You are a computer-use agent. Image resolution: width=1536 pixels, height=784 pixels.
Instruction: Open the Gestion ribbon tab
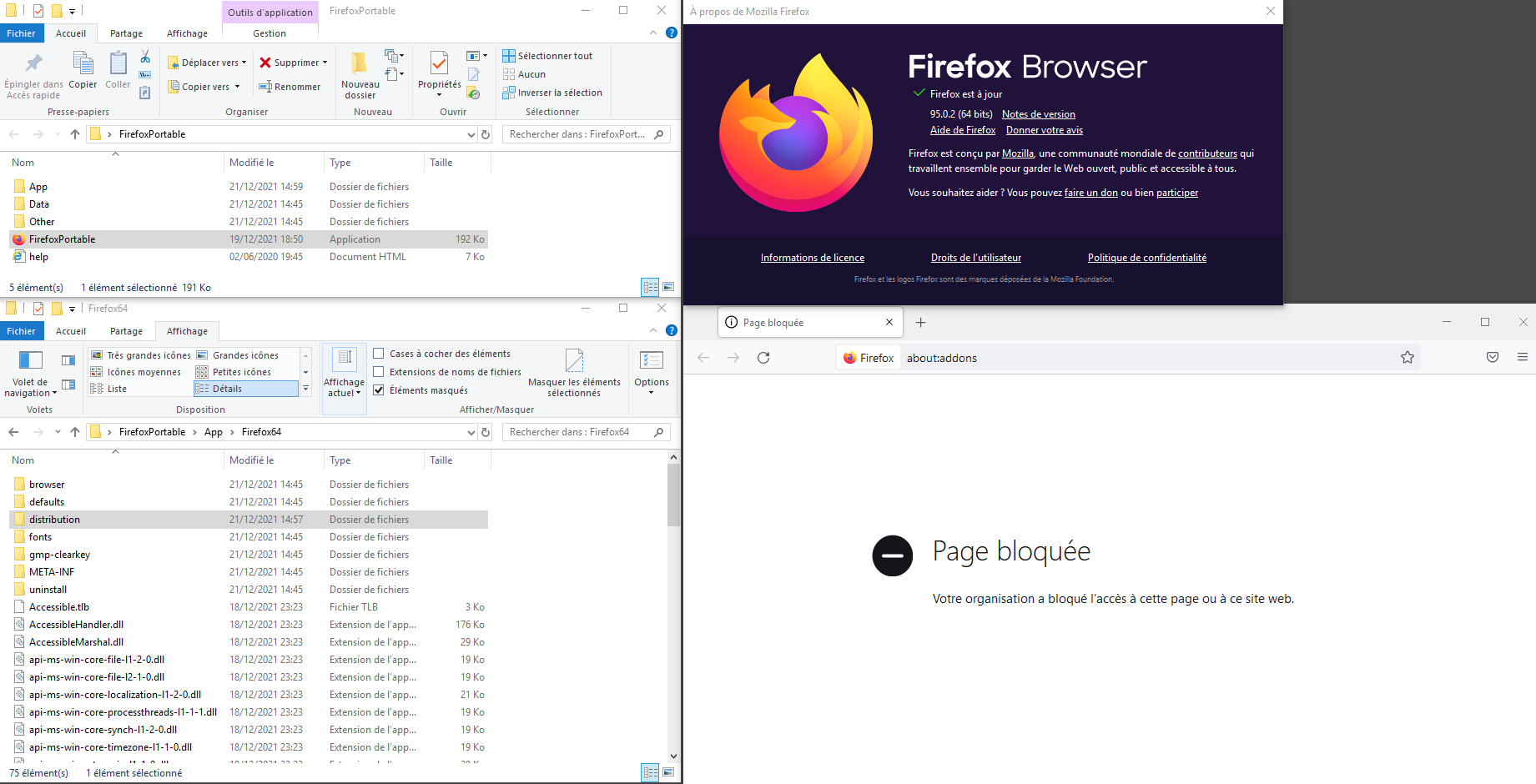269,33
